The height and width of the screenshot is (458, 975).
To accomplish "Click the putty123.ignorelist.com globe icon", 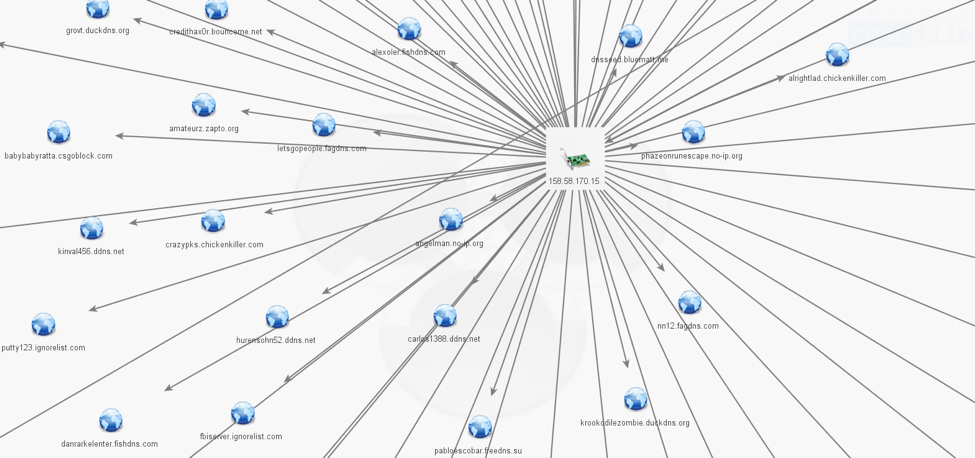I will (x=44, y=324).
